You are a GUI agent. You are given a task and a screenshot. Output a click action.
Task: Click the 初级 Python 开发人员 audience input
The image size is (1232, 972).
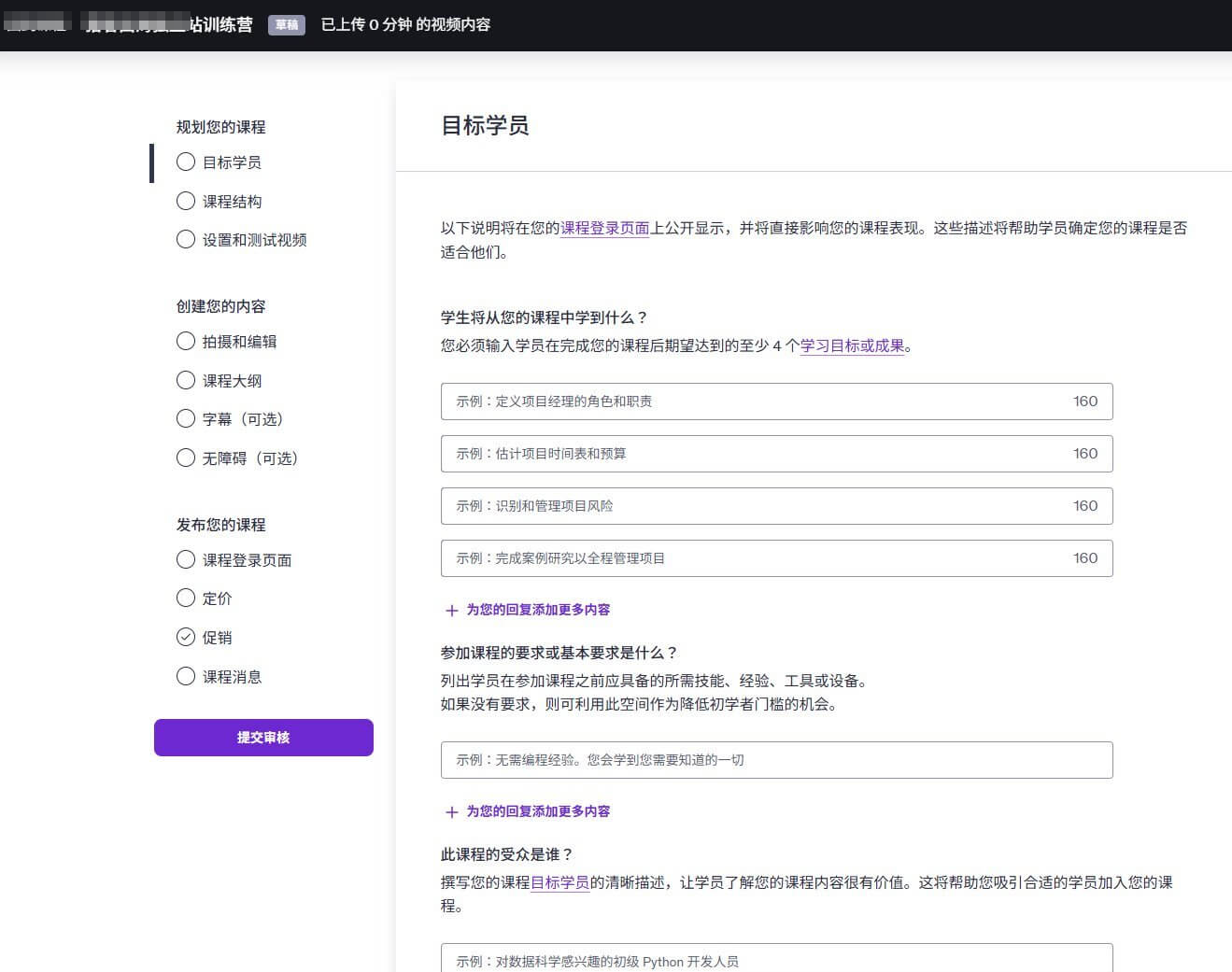click(777, 958)
